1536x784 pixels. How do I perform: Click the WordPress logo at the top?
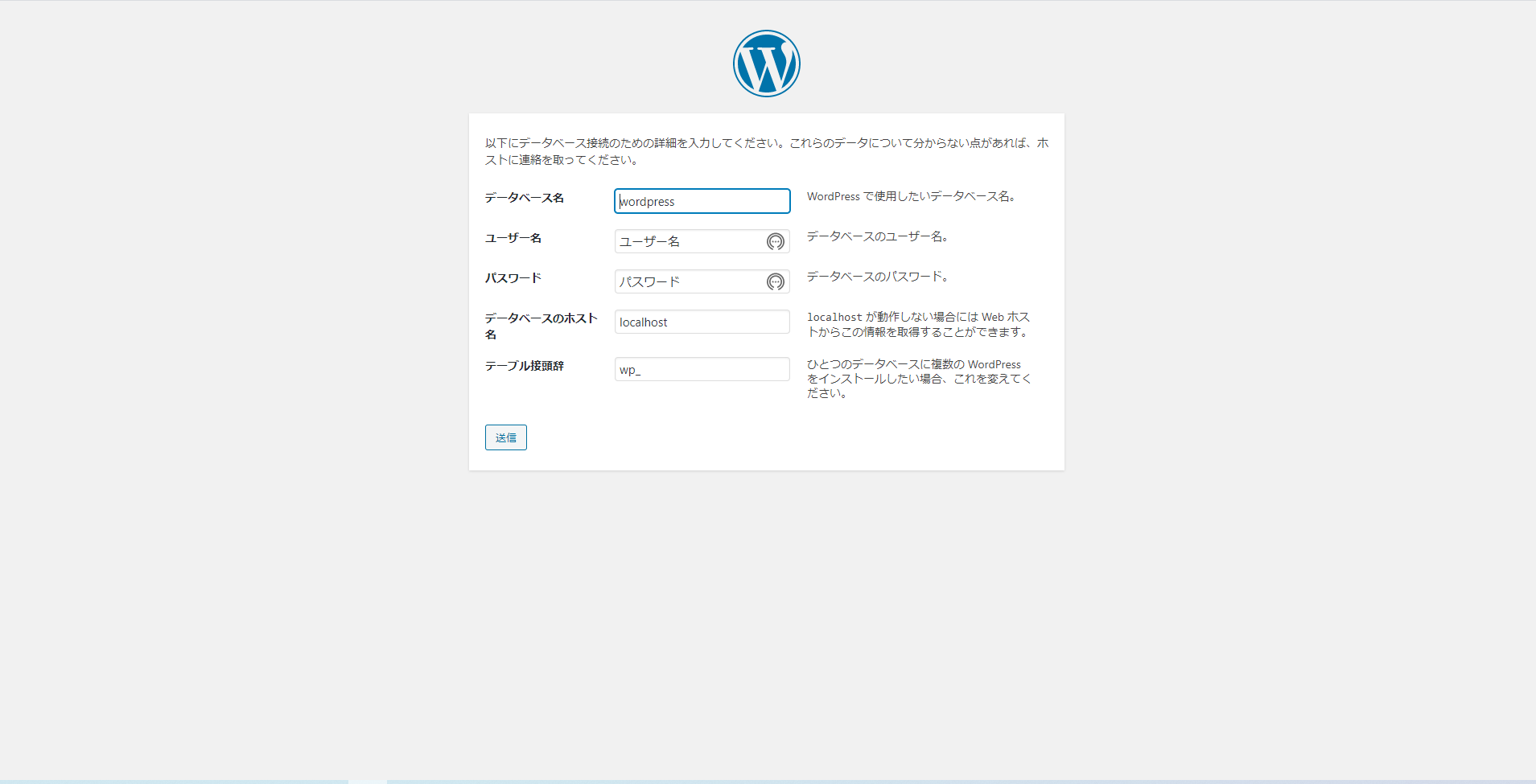tap(766, 63)
